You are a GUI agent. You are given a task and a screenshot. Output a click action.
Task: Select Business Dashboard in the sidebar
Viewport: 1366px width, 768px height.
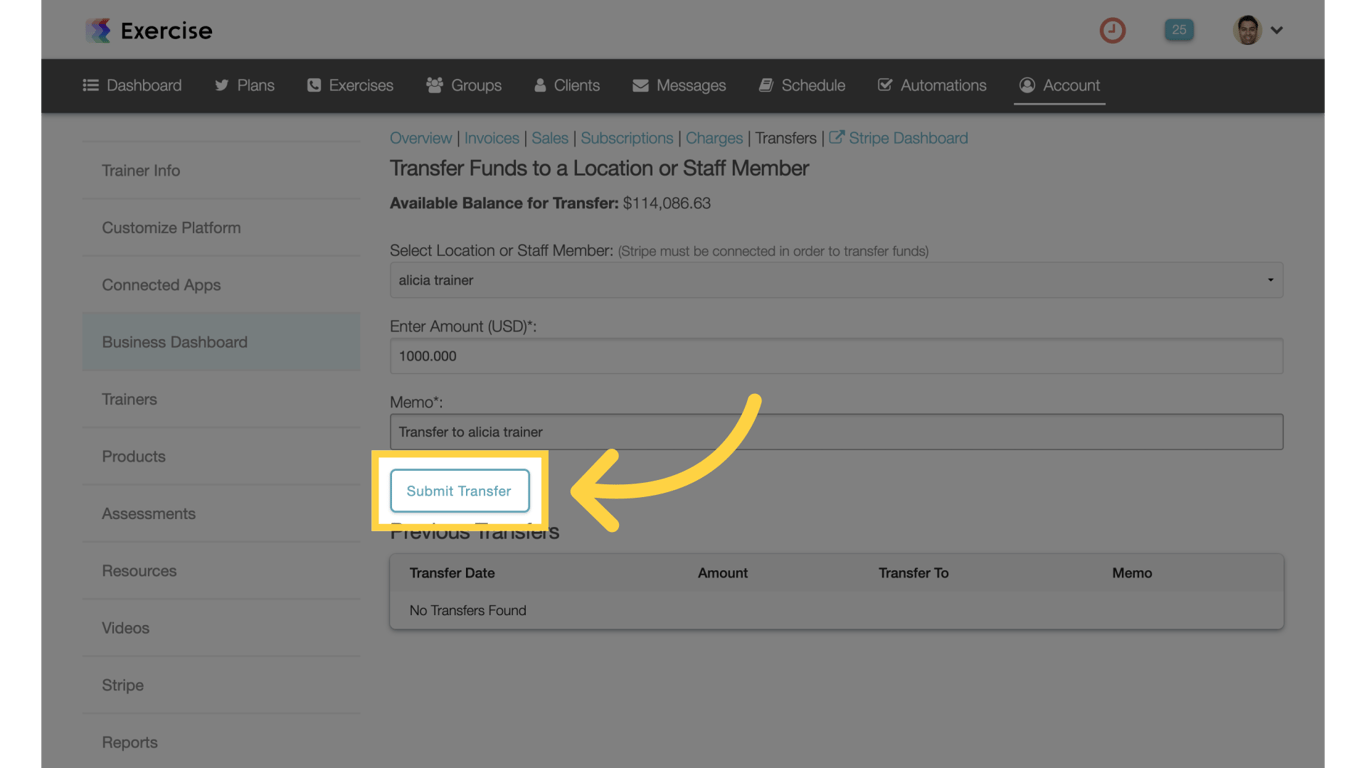[174, 341]
